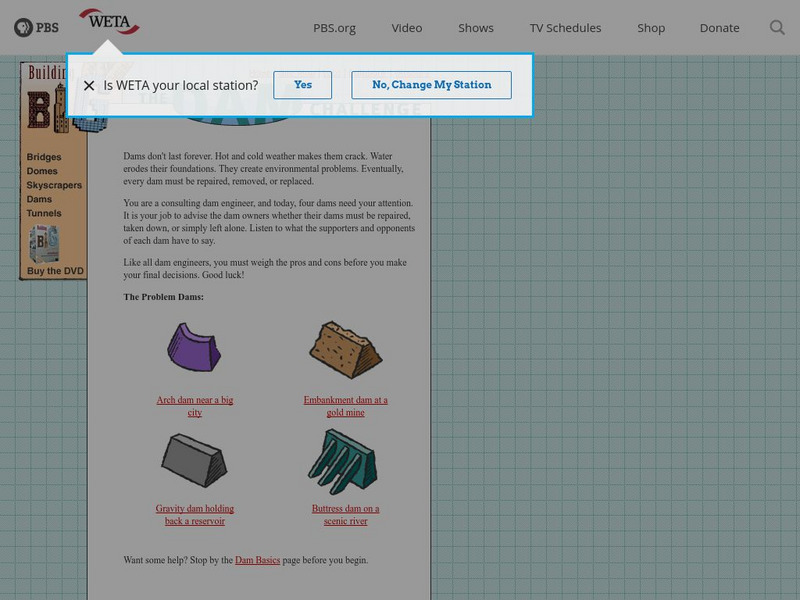The width and height of the screenshot is (800, 600).
Task: Dismiss the station prompt with X
Action: coord(89,85)
